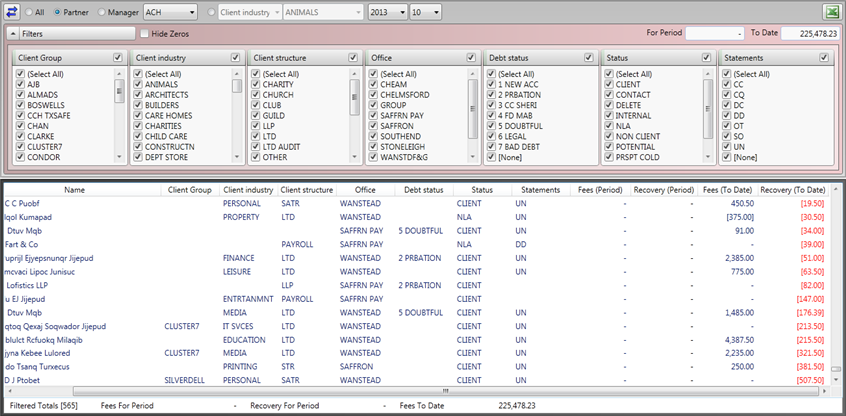The height and width of the screenshot is (416, 846).
Task: Select the Lofistics LLP row
Action: click(x=415, y=285)
